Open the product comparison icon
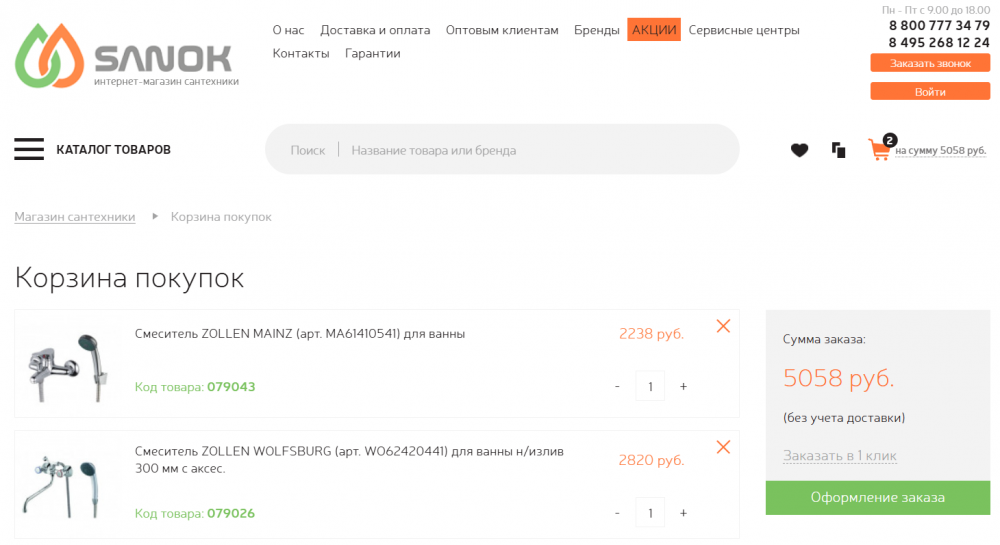 838,150
